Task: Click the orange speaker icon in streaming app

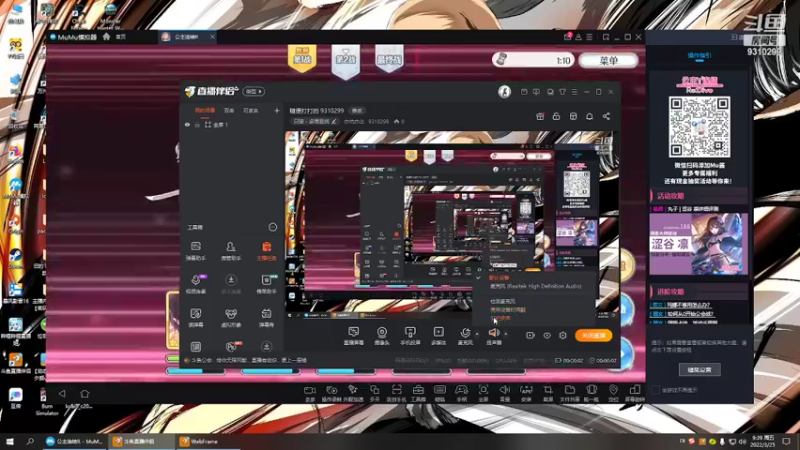Action: pyautogui.click(x=493, y=332)
